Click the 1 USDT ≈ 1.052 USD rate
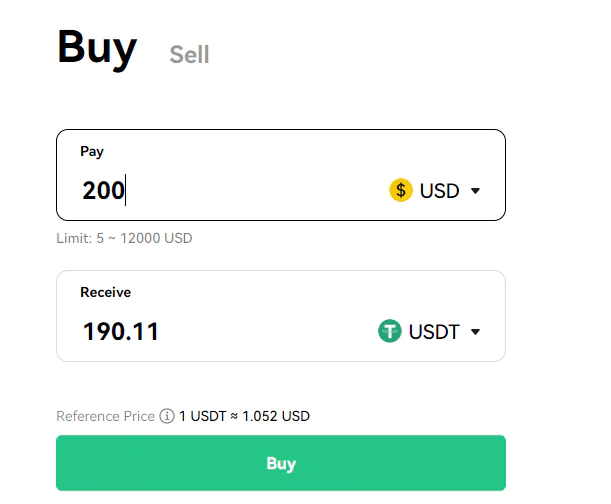The image size is (611, 504). point(244,416)
